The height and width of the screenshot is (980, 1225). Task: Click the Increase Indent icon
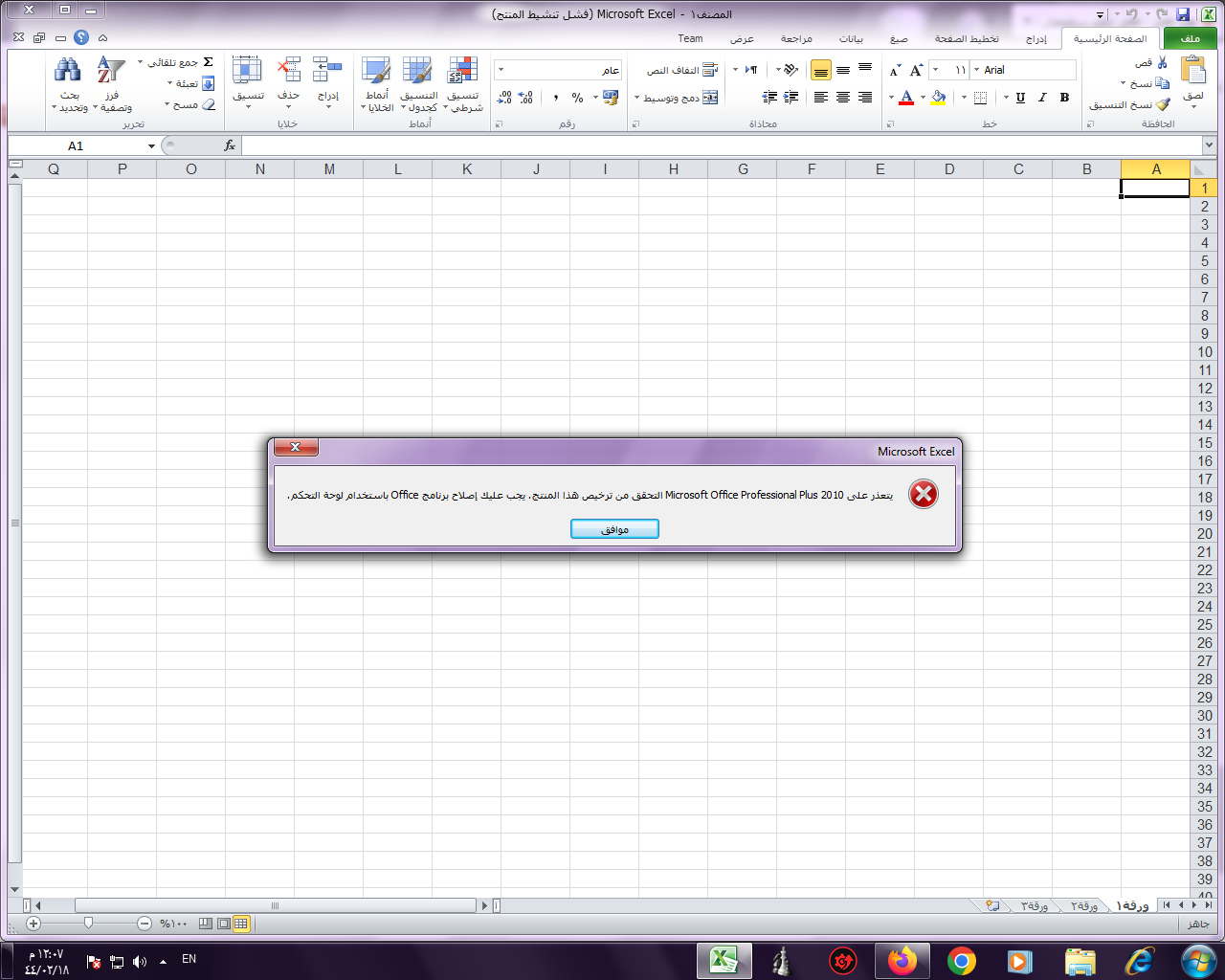(769, 98)
